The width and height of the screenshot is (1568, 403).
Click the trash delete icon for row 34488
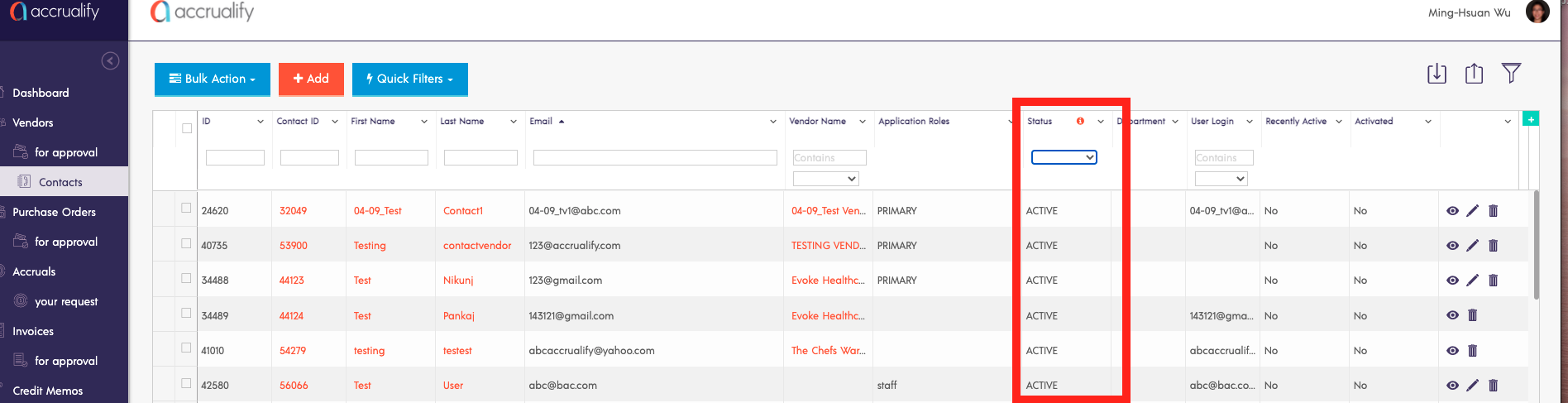[1493, 281]
